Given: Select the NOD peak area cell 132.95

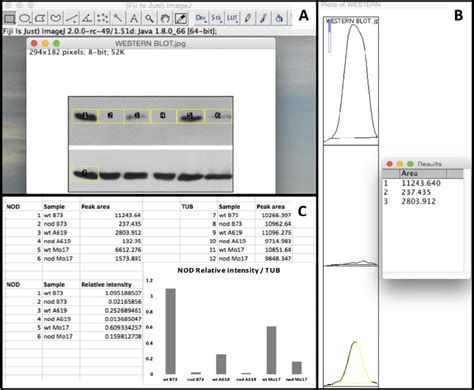Looking at the screenshot, I should (x=111, y=241).
